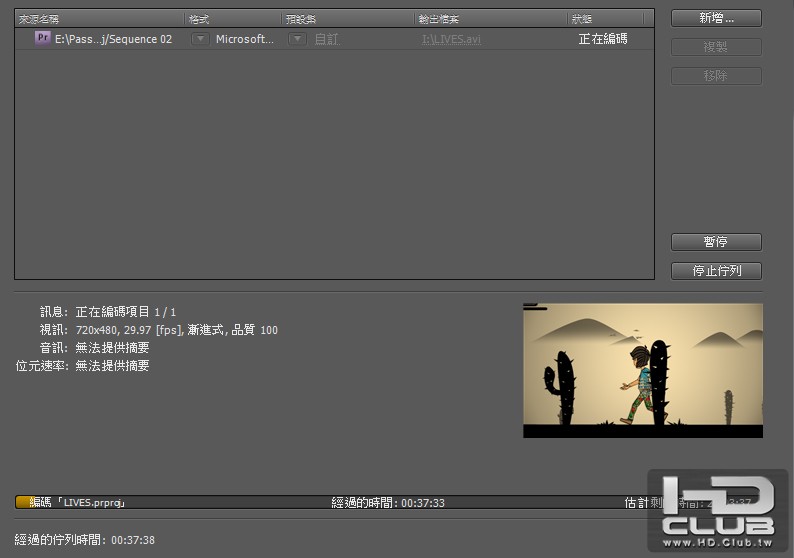Viewport: 794px width, 558px height.
Task: Click the Microsoft... format value
Action: pos(245,39)
